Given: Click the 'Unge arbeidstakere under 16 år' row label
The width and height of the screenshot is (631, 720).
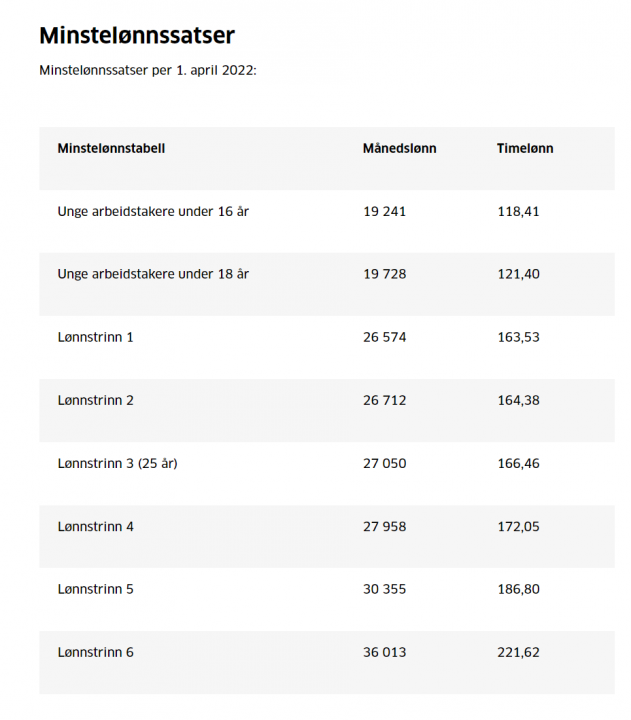Looking at the screenshot, I should click(x=153, y=211).
